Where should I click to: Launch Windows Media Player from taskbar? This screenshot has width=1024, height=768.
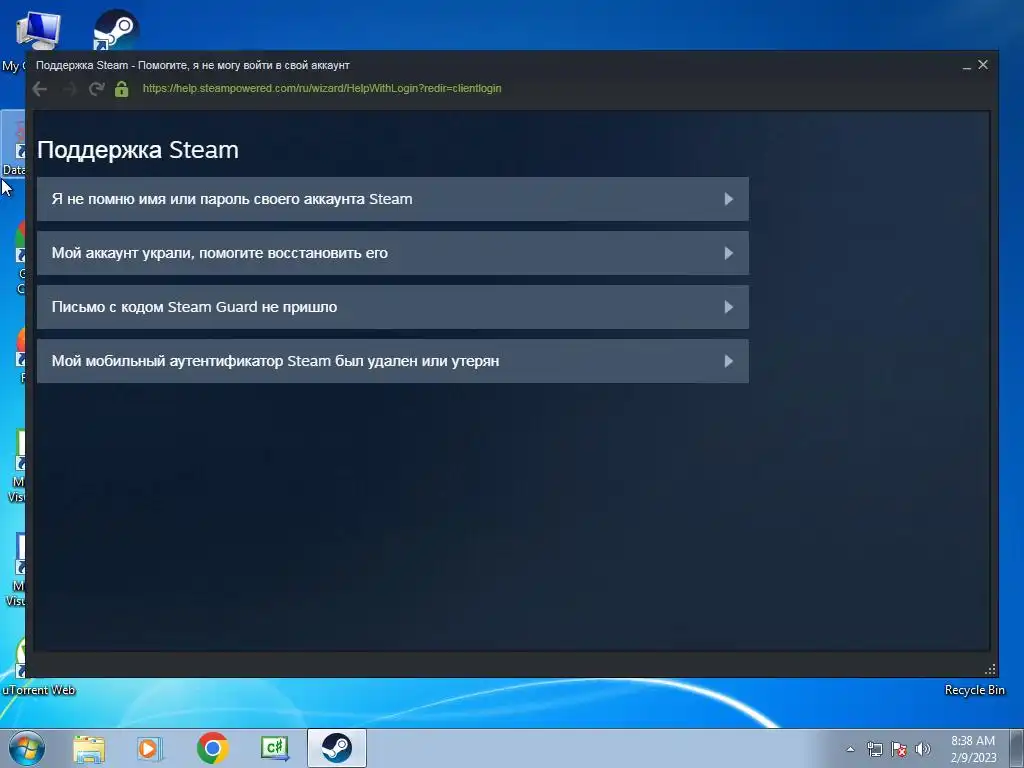pyautogui.click(x=150, y=748)
